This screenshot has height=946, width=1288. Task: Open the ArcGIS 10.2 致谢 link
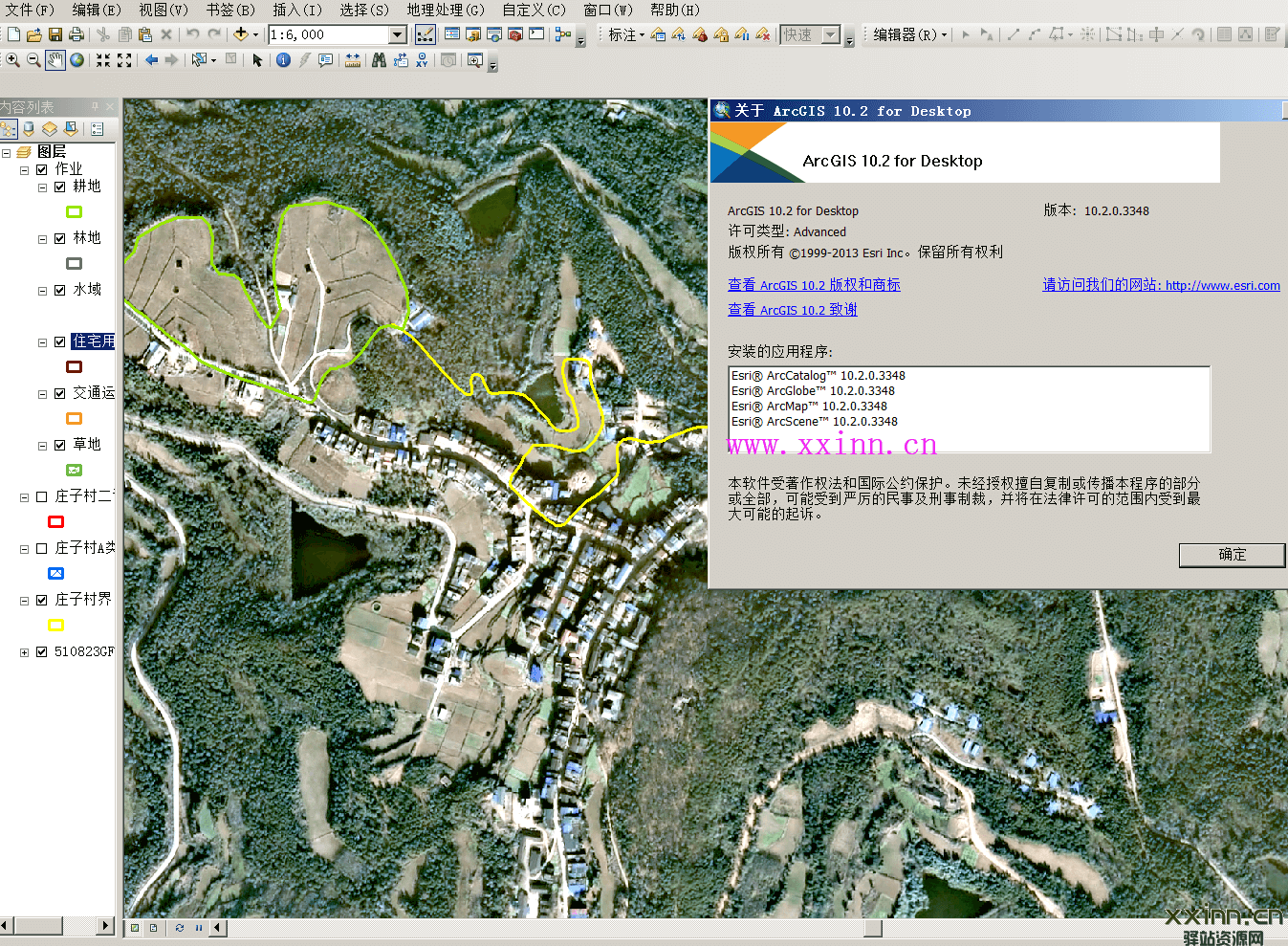793,310
